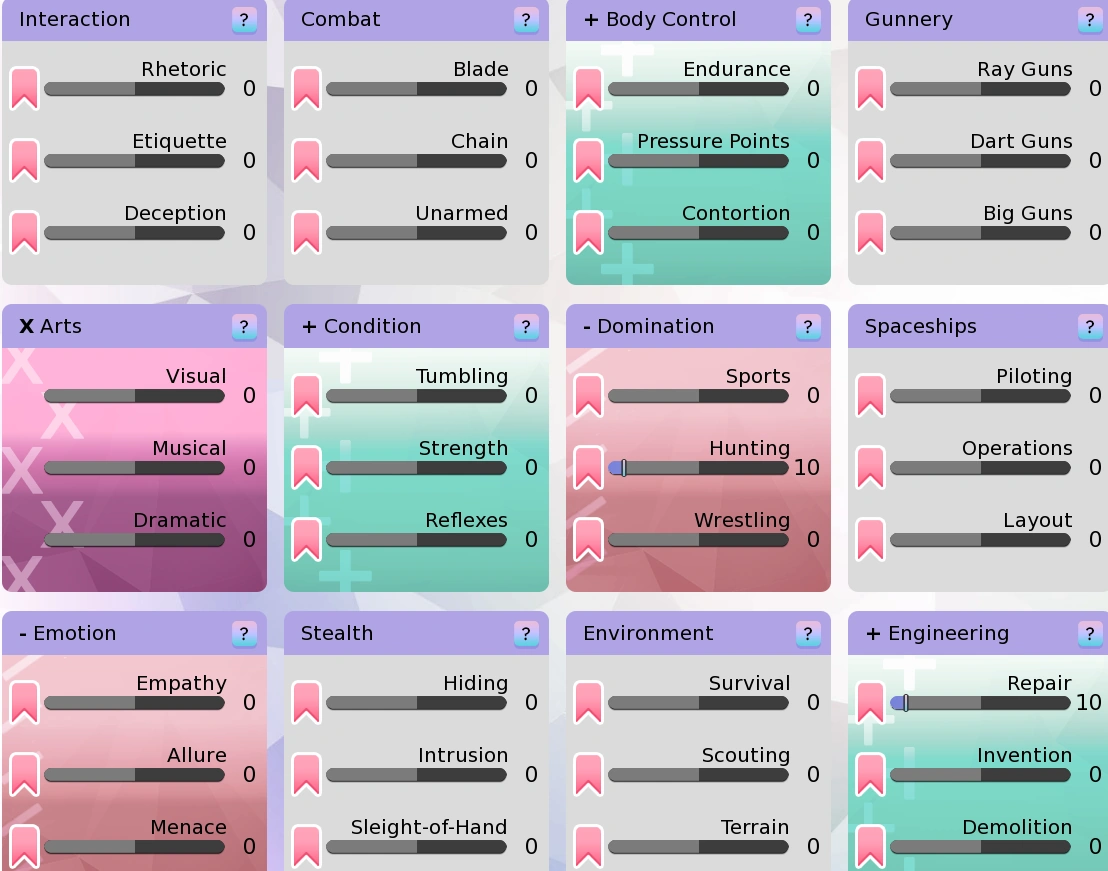Open the Engineering help button

coord(1090,634)
